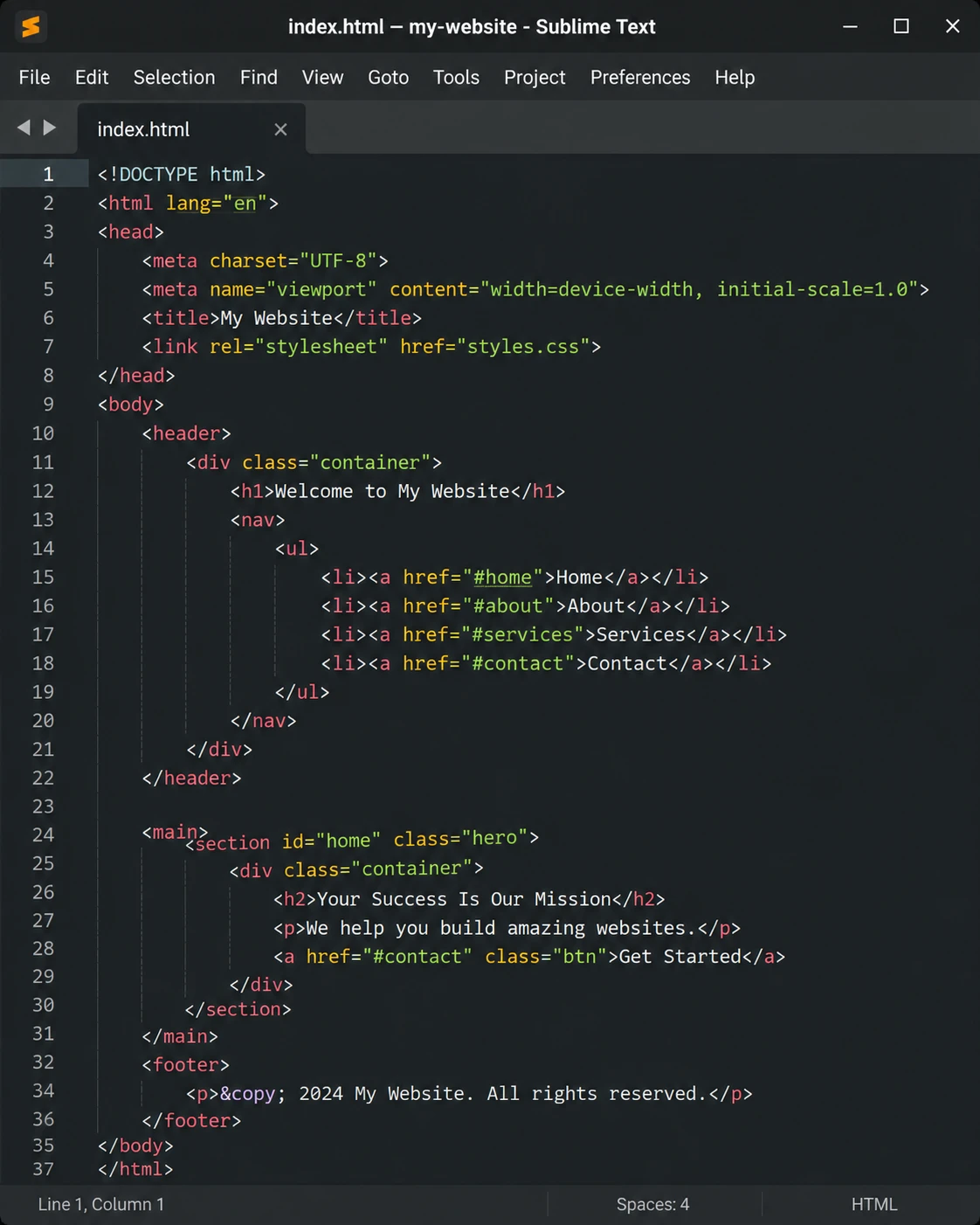Close the Sublime Text window
Viewport: 980px width, 1225px height.
click(953, 27)
